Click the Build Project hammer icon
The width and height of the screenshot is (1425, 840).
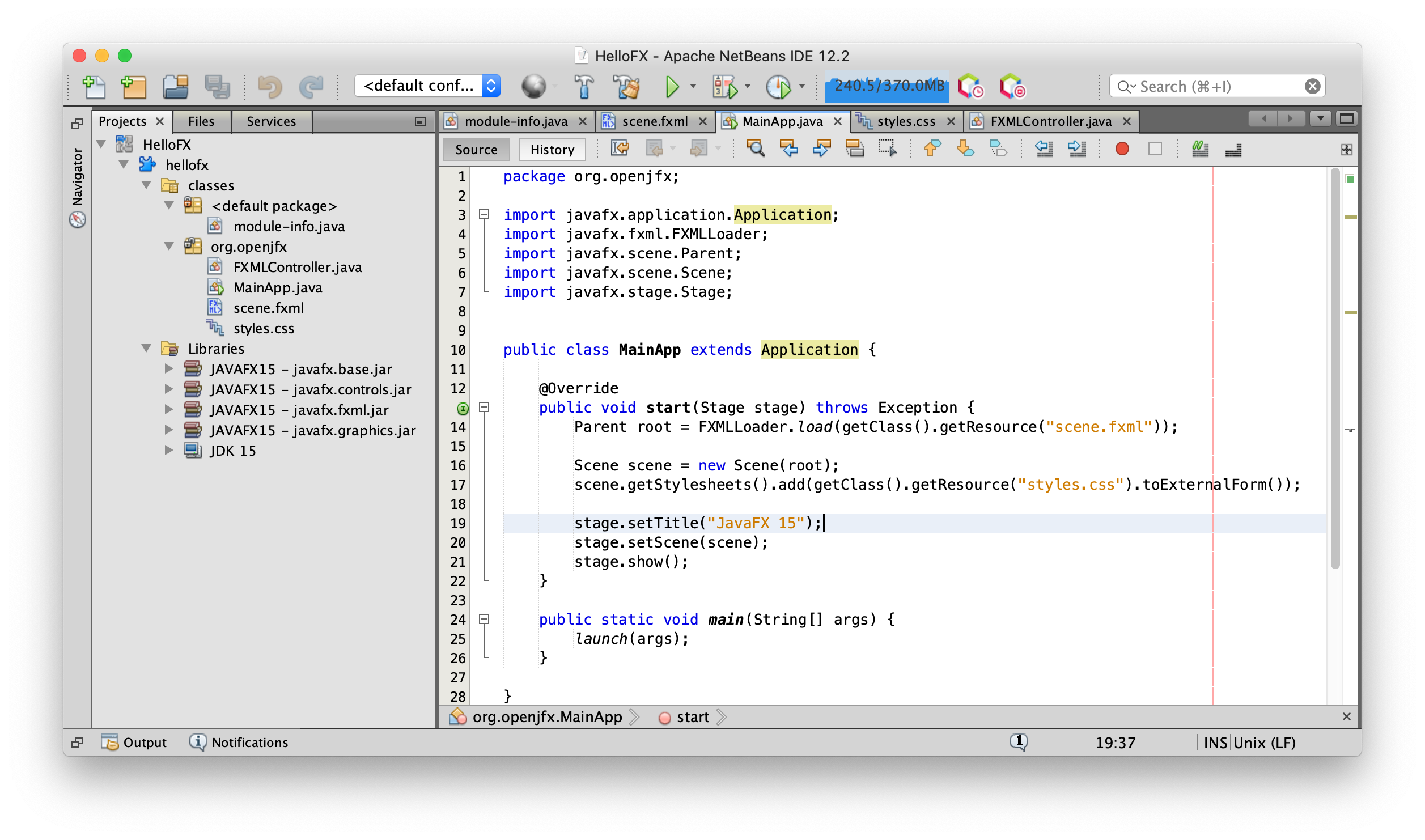[584, 87]
